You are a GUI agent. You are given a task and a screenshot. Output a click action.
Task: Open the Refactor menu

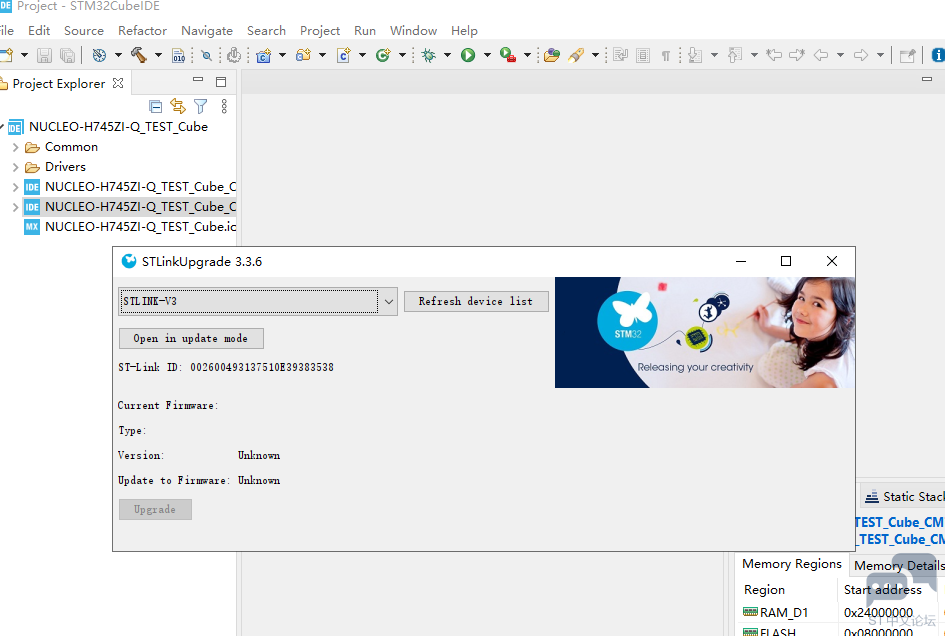pos(142,30)
